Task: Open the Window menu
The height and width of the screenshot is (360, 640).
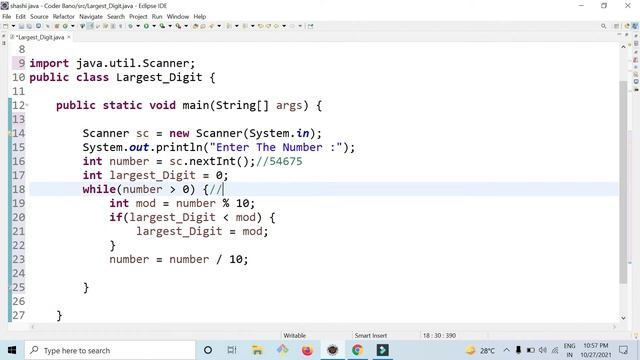Action: [x=178, y=17]
